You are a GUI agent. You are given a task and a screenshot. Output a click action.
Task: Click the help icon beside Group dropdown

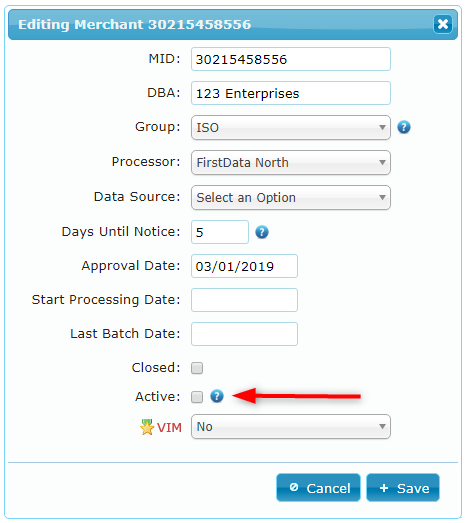click(404, 127)
